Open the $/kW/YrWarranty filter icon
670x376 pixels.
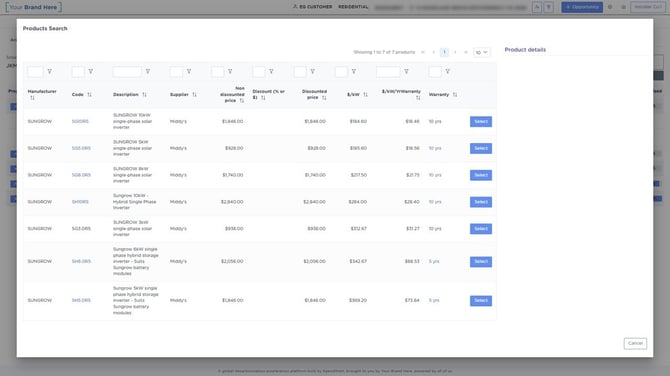tap(406, 71)
